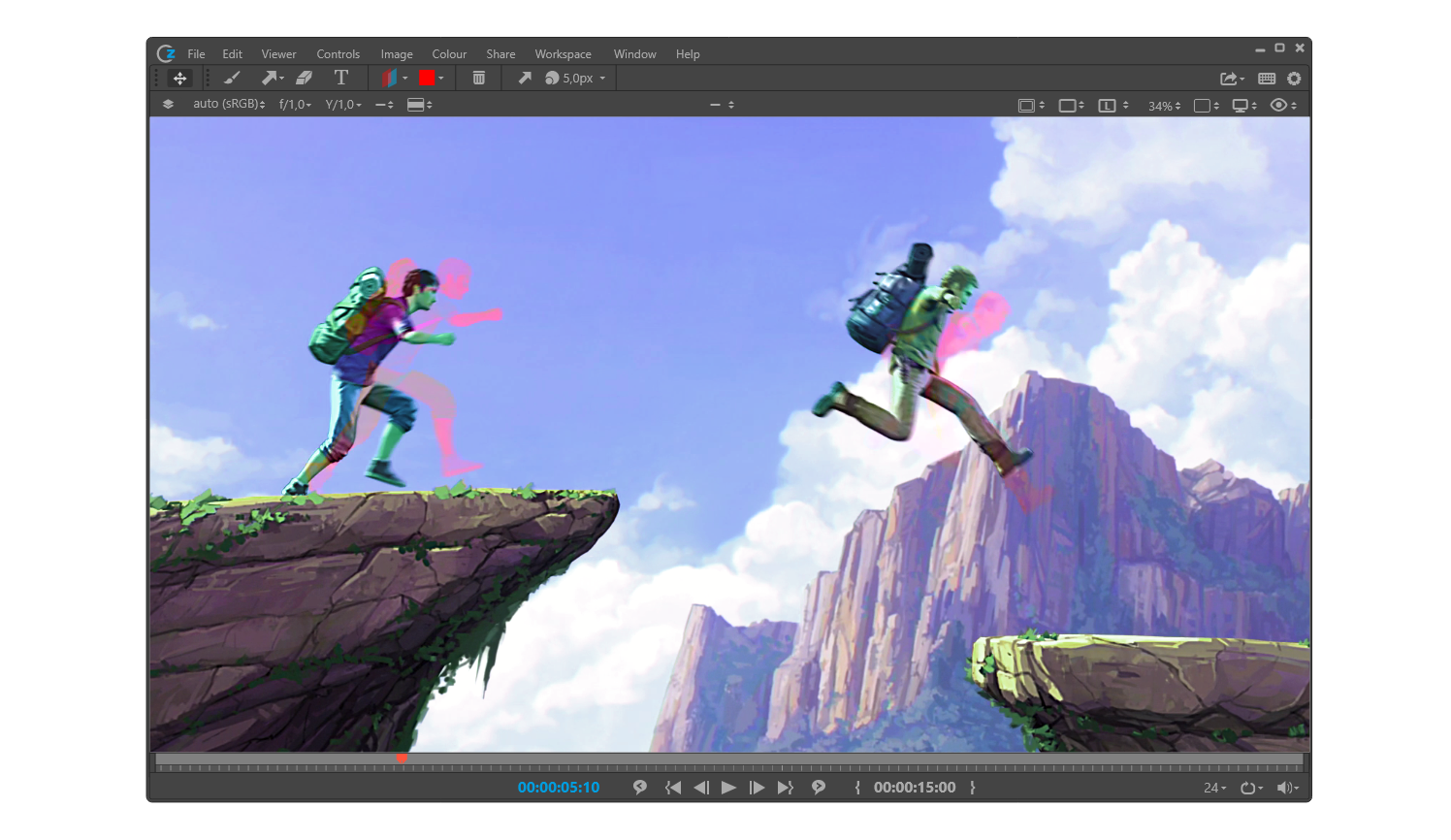The image size is (1451, 840).
Task: Click the centre dash stepper control
Action: (x=722, y=105)
